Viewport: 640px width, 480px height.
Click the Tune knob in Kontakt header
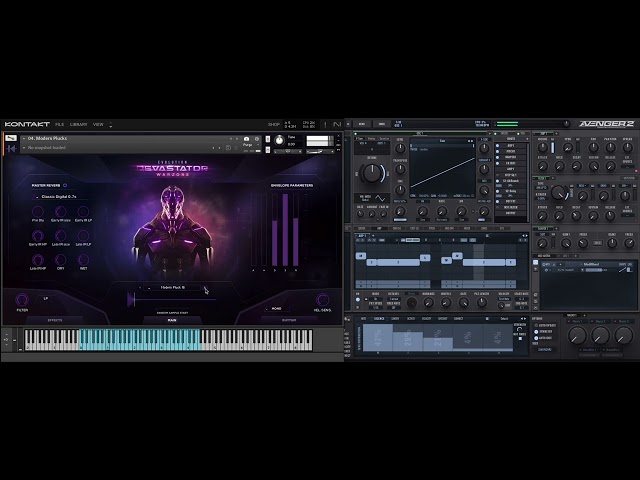[280, 140]
